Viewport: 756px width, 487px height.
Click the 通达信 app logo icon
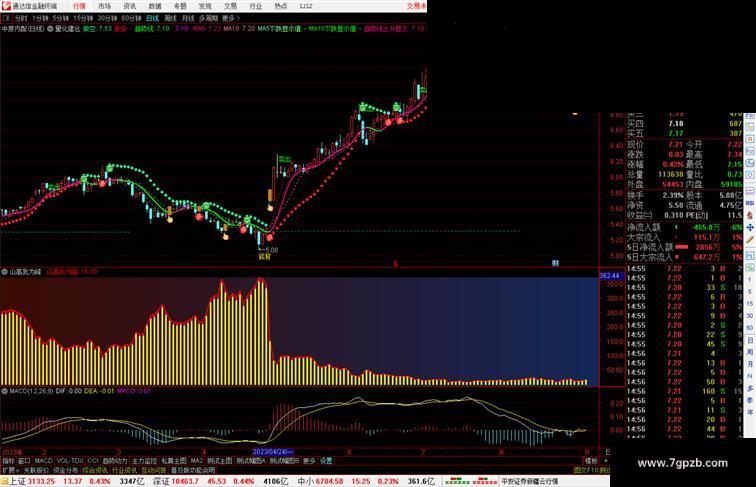tap(6, 6)
